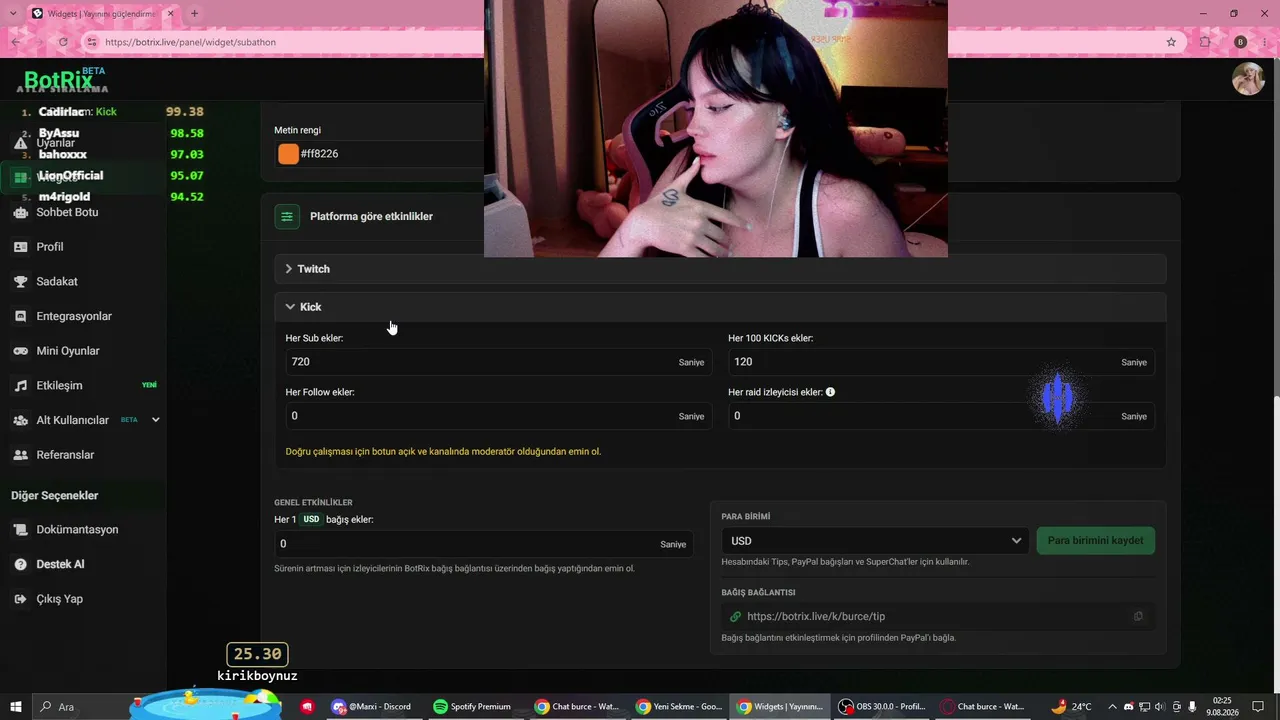Click the Bağış Bağlantısı label
The width and height of the screenshot is (1280, 720).
[x=758, y=592]
